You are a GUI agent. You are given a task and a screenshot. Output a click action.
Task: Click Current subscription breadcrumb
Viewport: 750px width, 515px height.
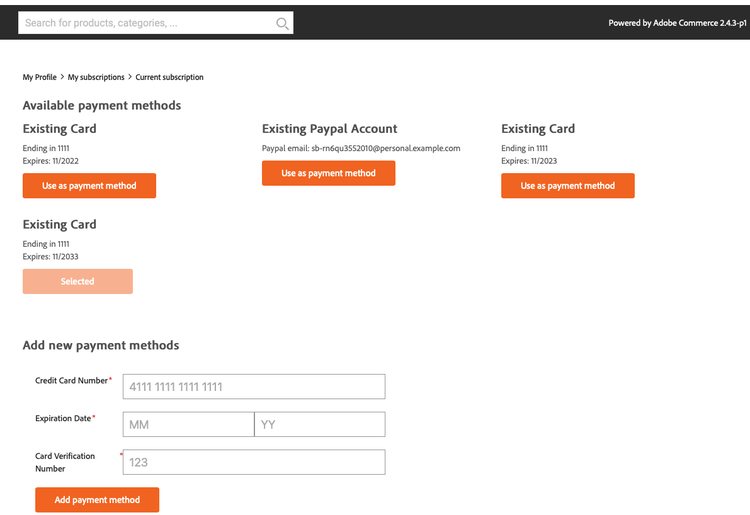[170, 77]
